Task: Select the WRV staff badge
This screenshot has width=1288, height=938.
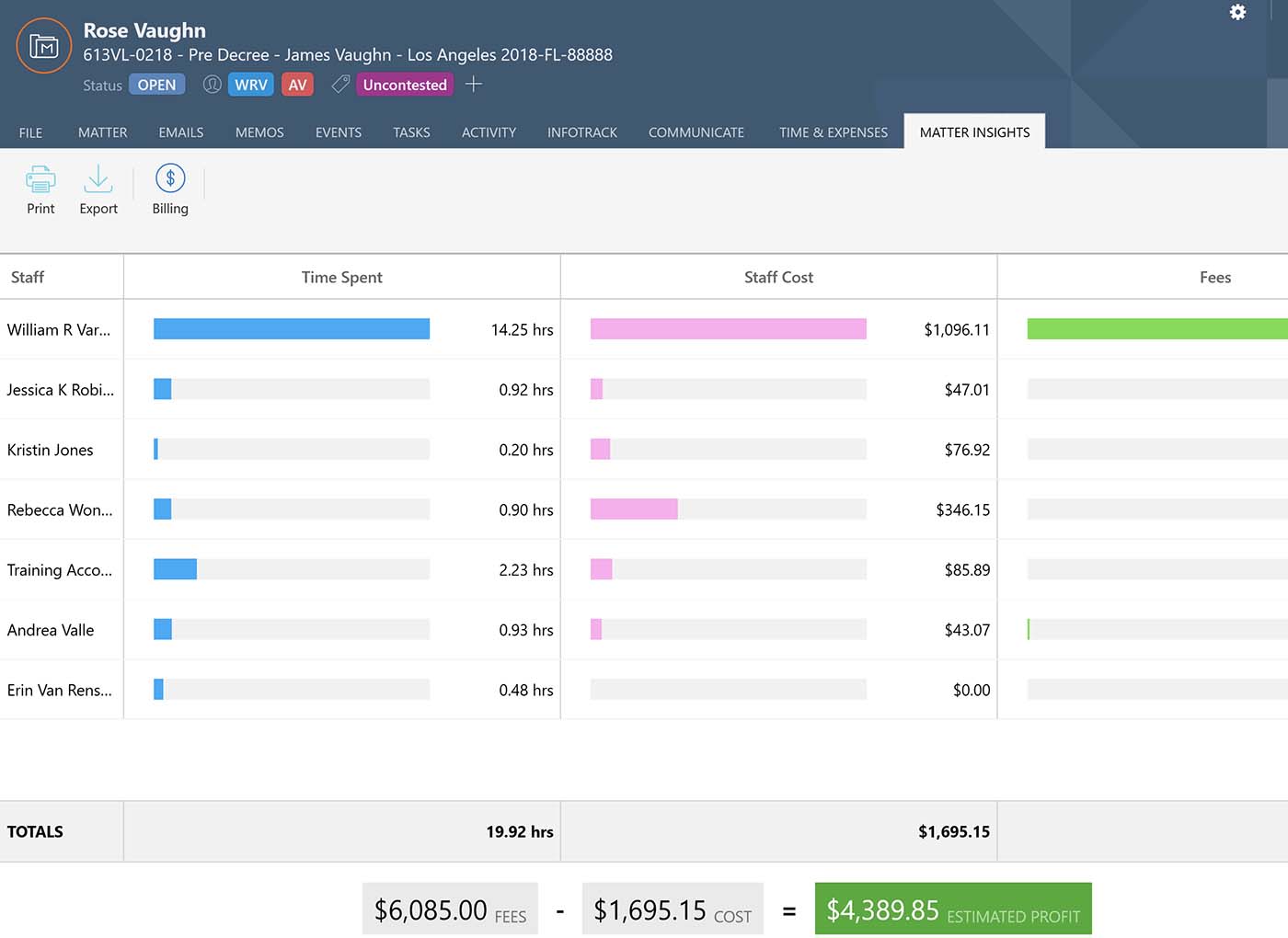Action: click(x=250, y=85)
